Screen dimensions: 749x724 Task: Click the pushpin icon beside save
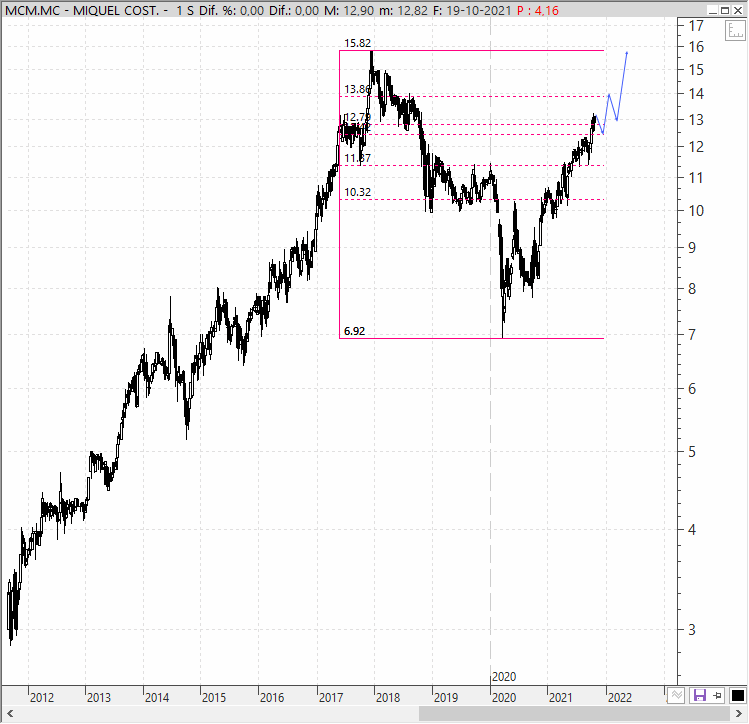click(x=717, y=695)
